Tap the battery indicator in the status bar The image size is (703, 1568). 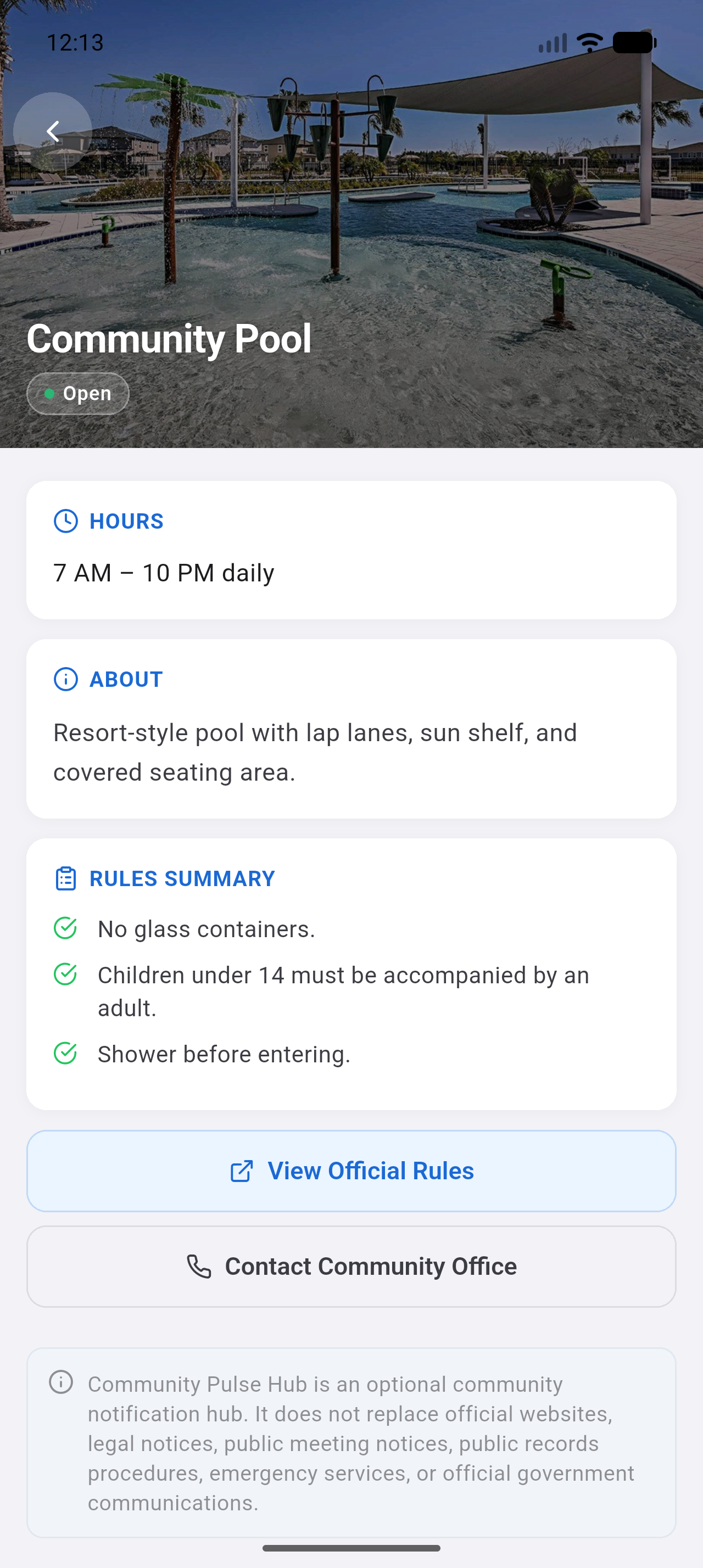click(634, 43)
